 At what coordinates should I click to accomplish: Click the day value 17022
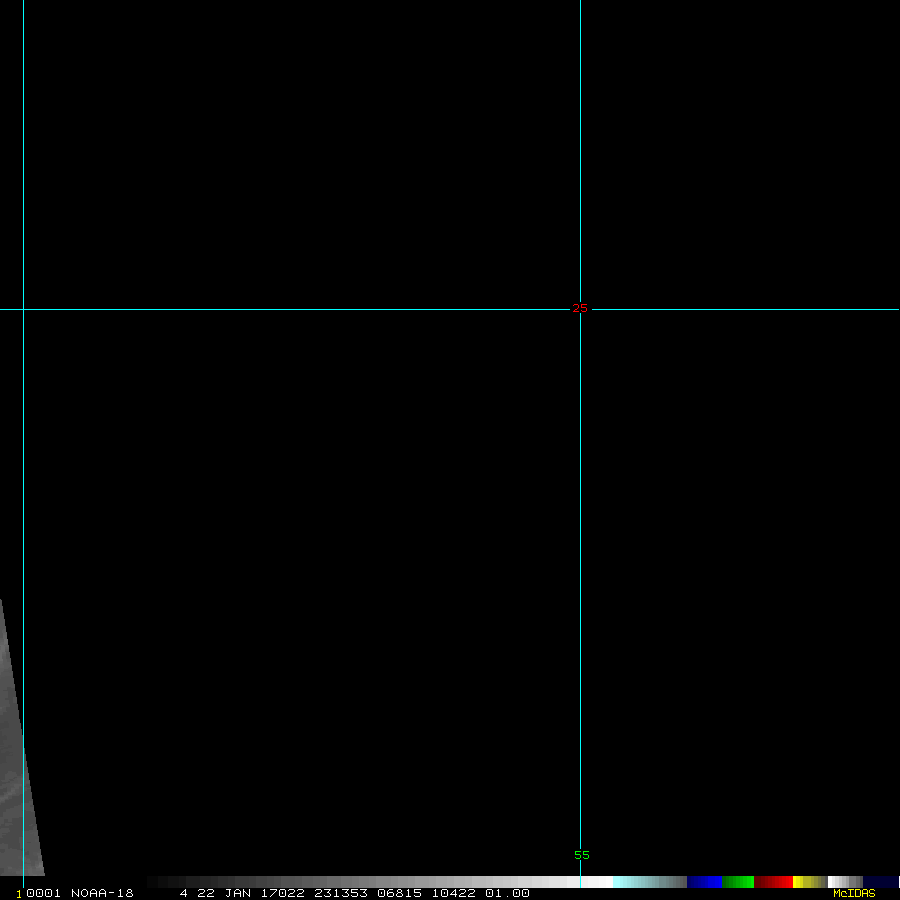coord(283,893)
